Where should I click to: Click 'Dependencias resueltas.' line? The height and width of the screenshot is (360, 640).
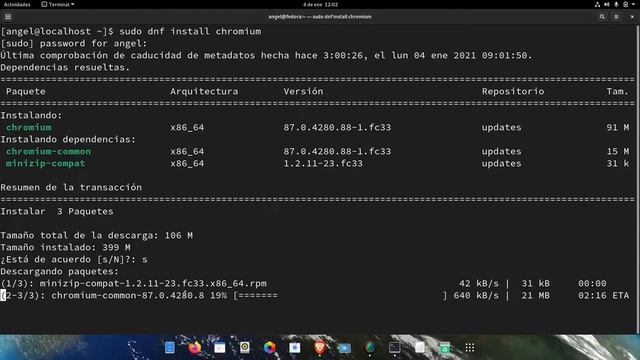coord(65,67)
